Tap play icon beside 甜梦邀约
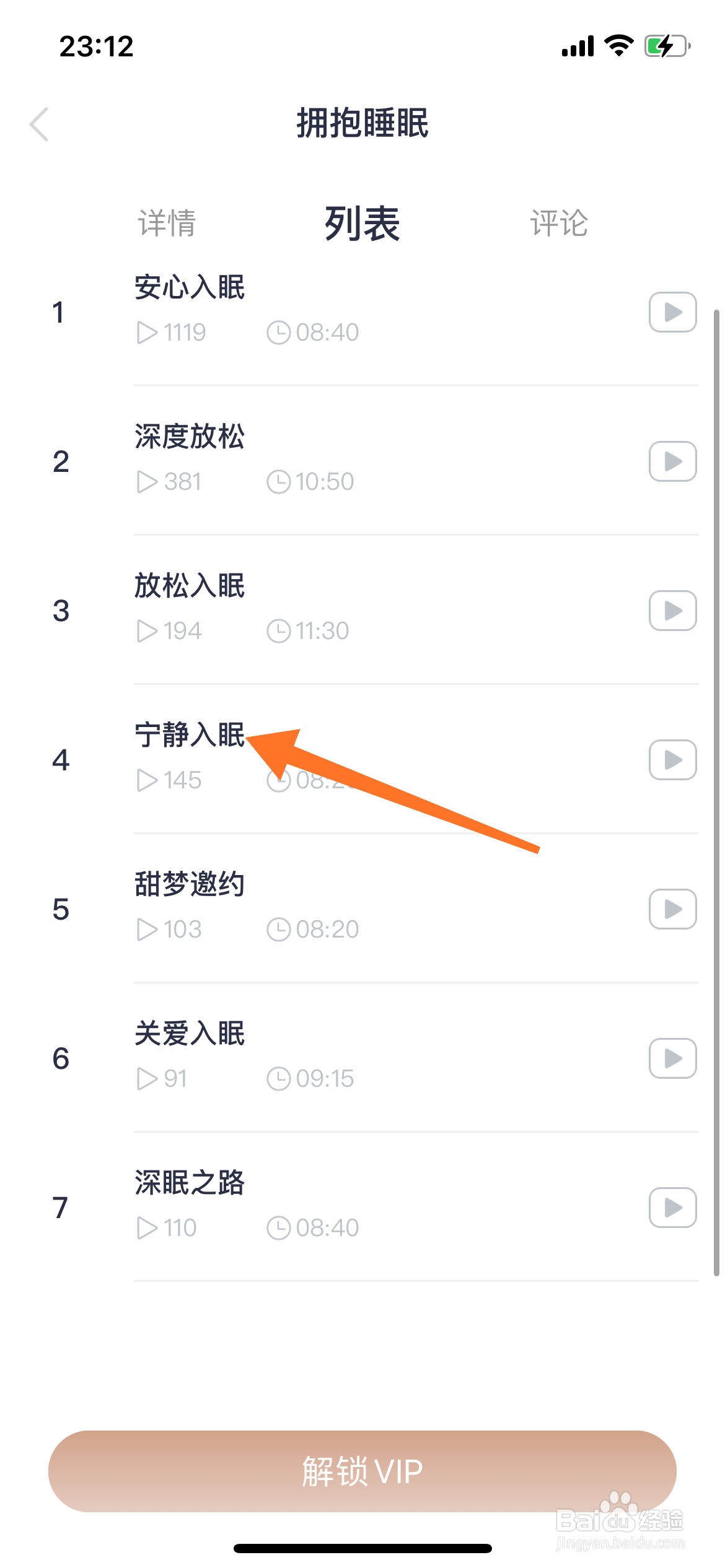Viewport: 725px width, 1568px height. tap(672, 908)
